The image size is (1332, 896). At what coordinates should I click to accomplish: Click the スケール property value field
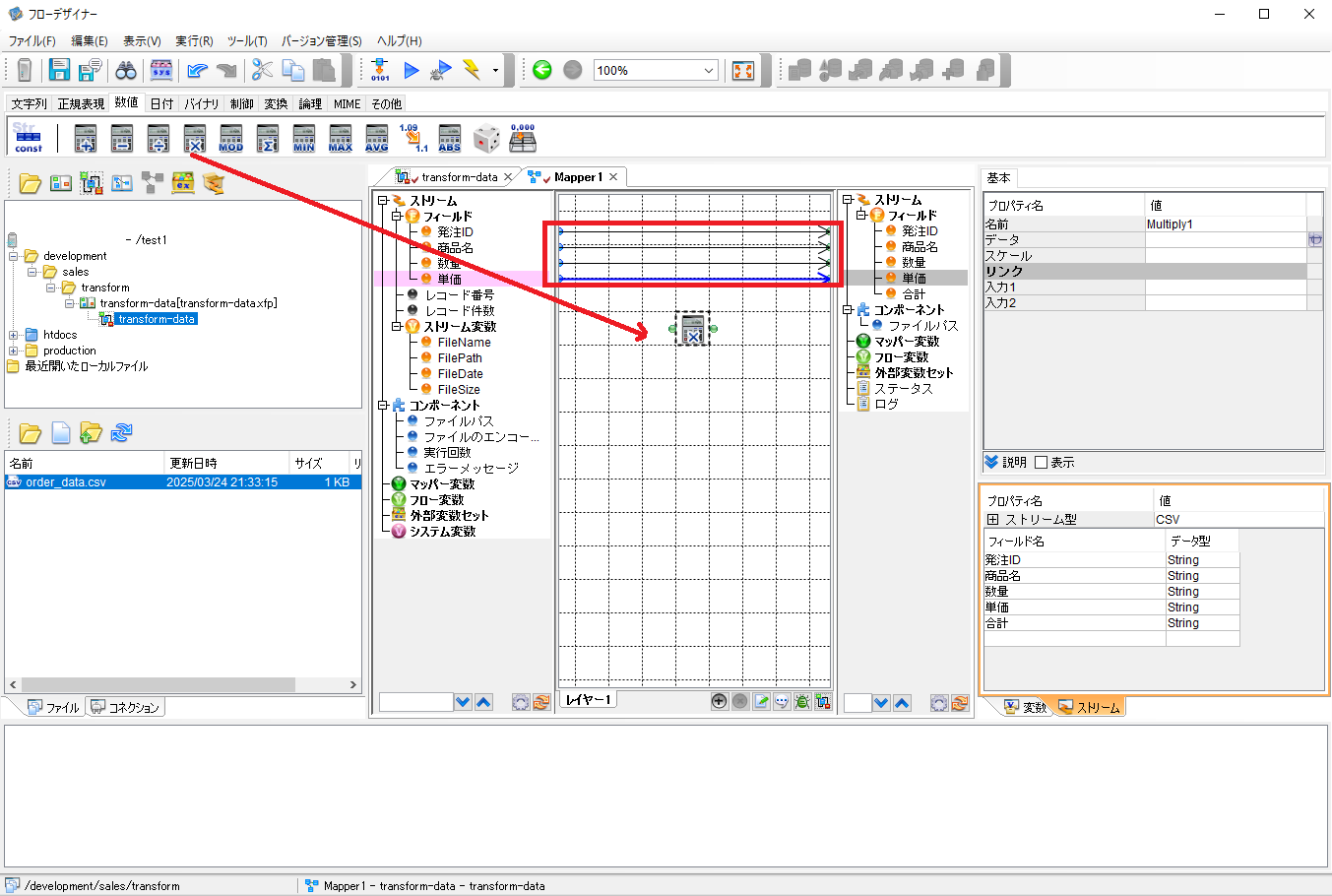coord(1226,256)
